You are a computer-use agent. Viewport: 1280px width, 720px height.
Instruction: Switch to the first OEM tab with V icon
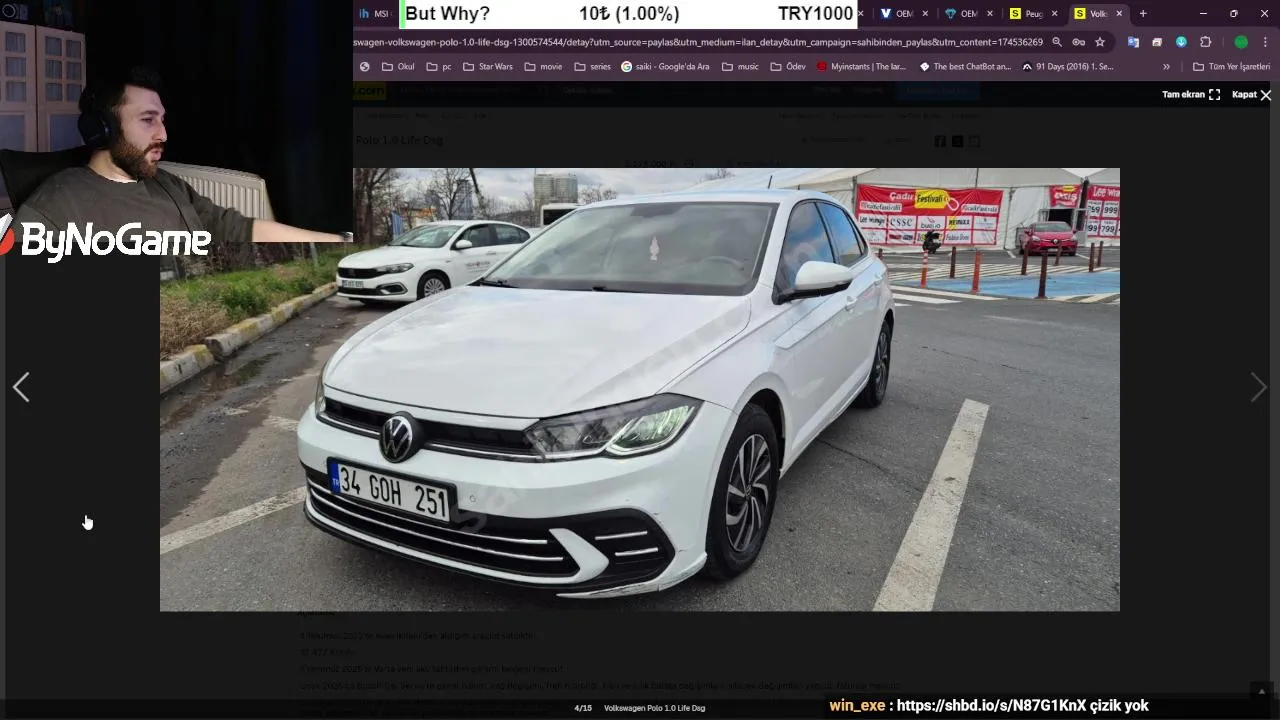tap(897, 14)
